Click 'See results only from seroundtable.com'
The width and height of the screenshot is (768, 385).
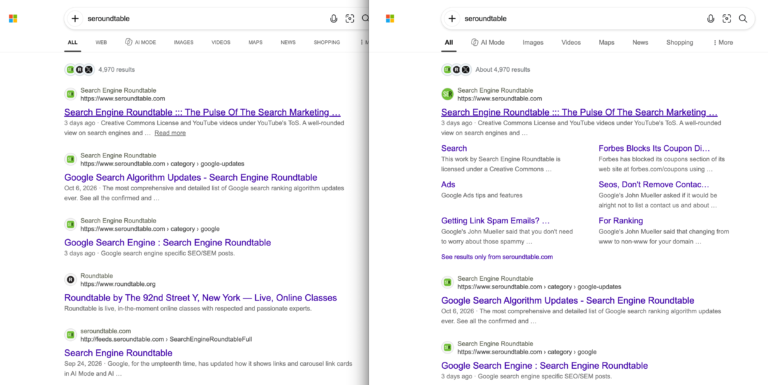tap(497, 257)
